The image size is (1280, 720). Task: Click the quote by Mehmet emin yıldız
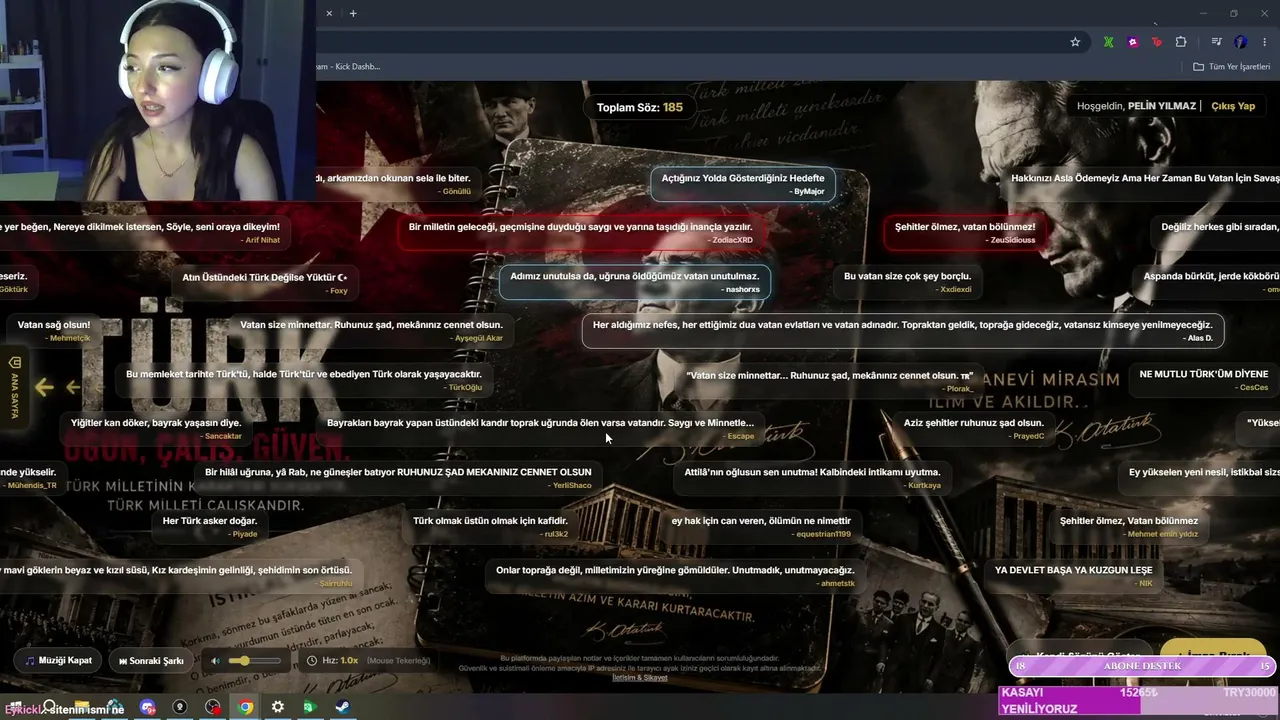pyautogui.click(x=1129, y=527)
